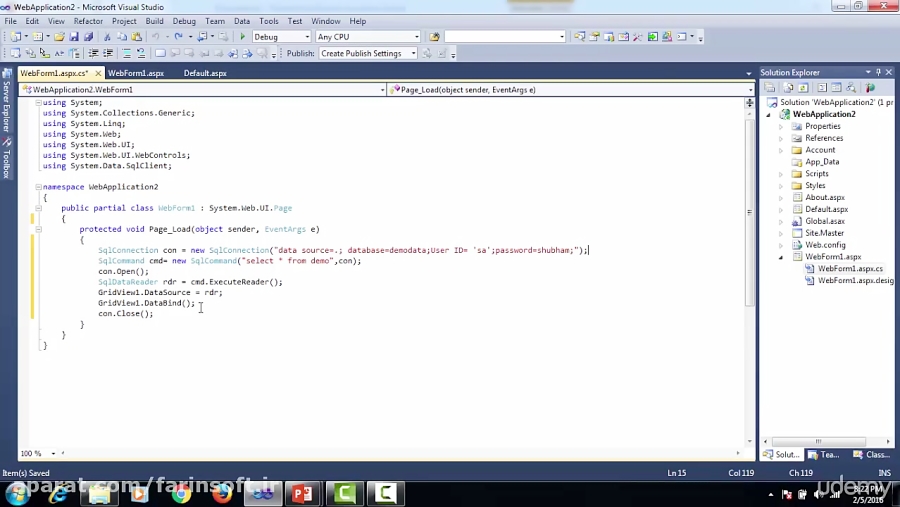This screenshot has height=507, width=900.
Task: Expand the References node in Solution Explorer
Action: click(781, 139)
